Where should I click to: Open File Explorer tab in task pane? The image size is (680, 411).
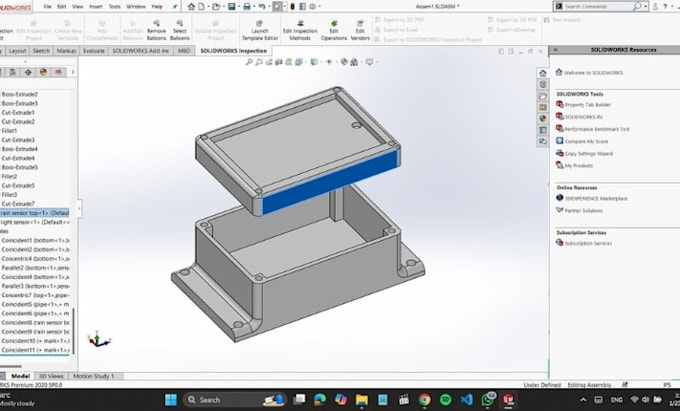543,96
